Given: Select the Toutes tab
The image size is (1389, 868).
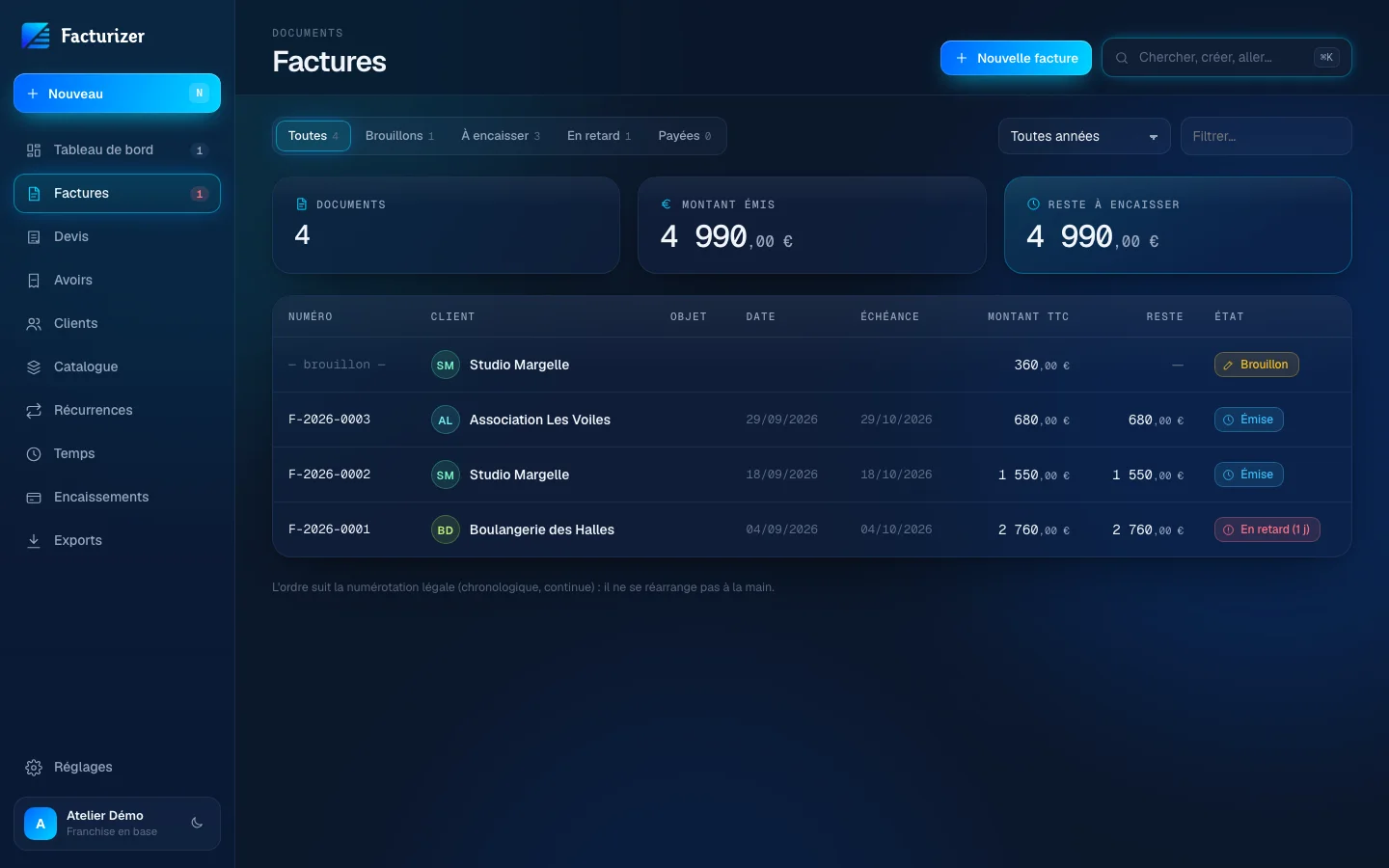Looking at the screenshot, I should pyautogui.click(x=313, y=136).
